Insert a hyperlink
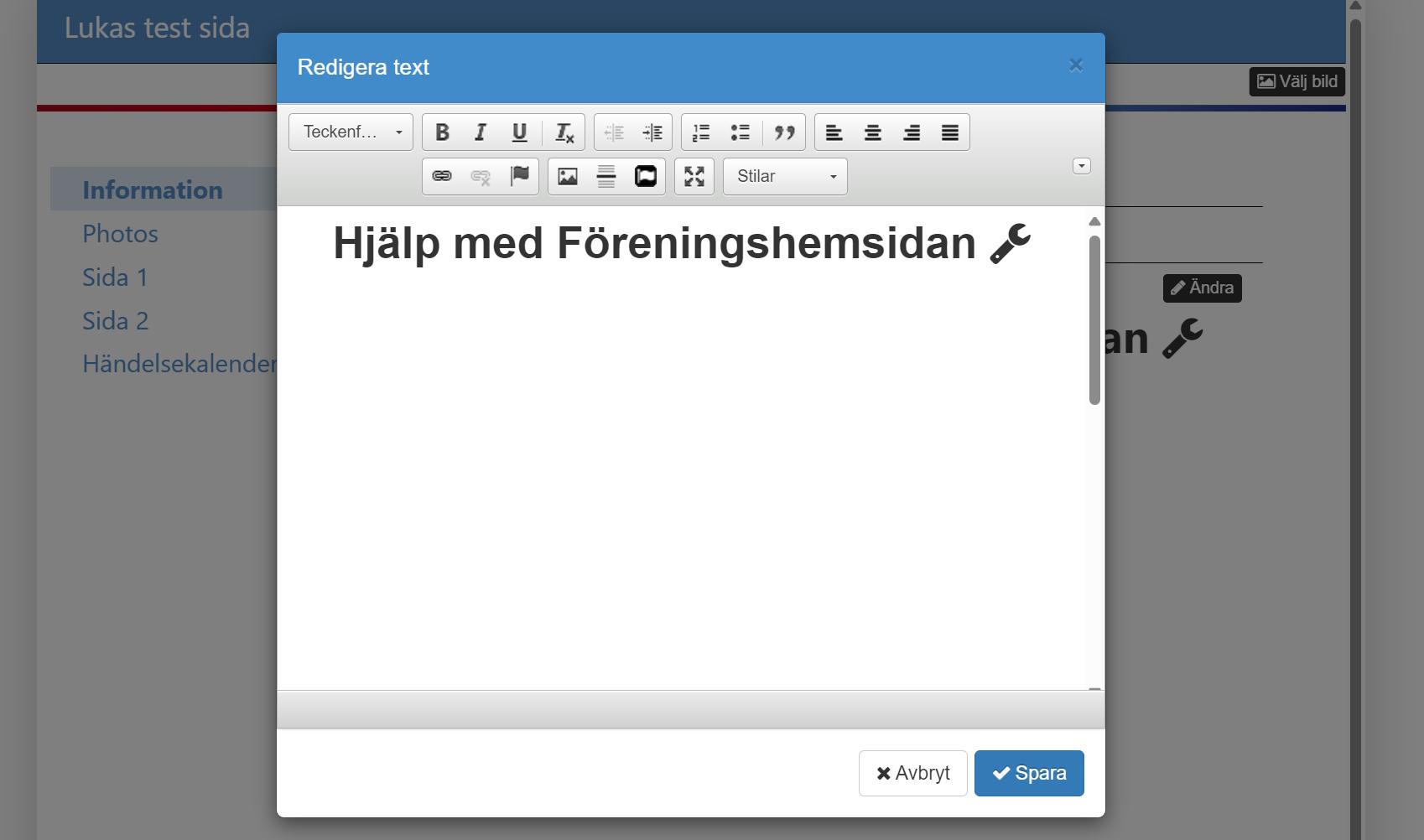Image resolution: width=1424 pixels, height=840 pixels. [442, 176]
